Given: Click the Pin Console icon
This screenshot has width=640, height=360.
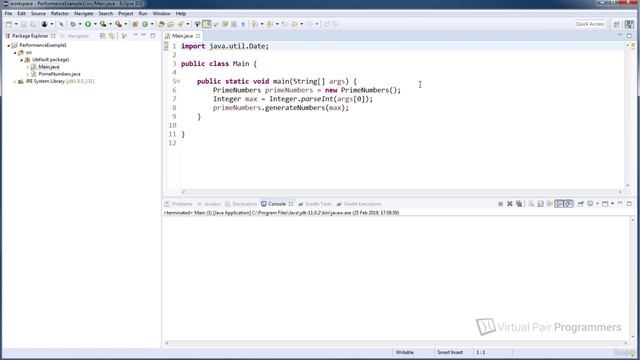Looking at the screenshot, I should tap(580, 204).
